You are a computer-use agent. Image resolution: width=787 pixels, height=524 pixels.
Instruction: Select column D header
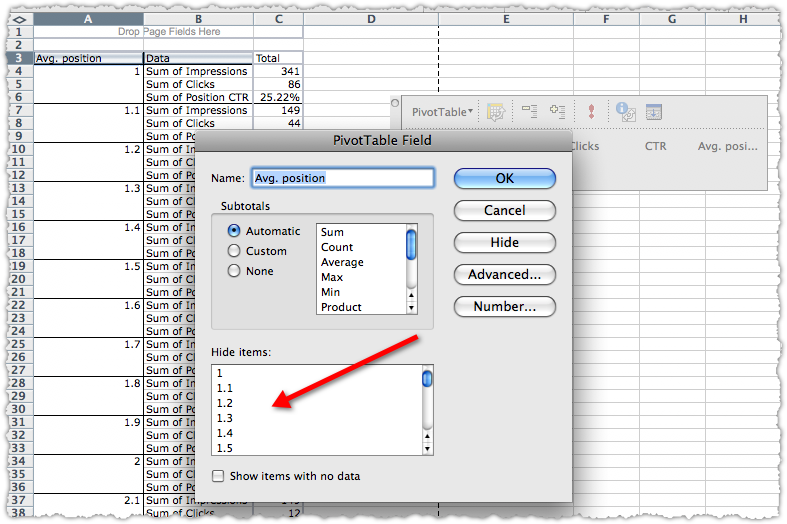[x=371, y=19]
